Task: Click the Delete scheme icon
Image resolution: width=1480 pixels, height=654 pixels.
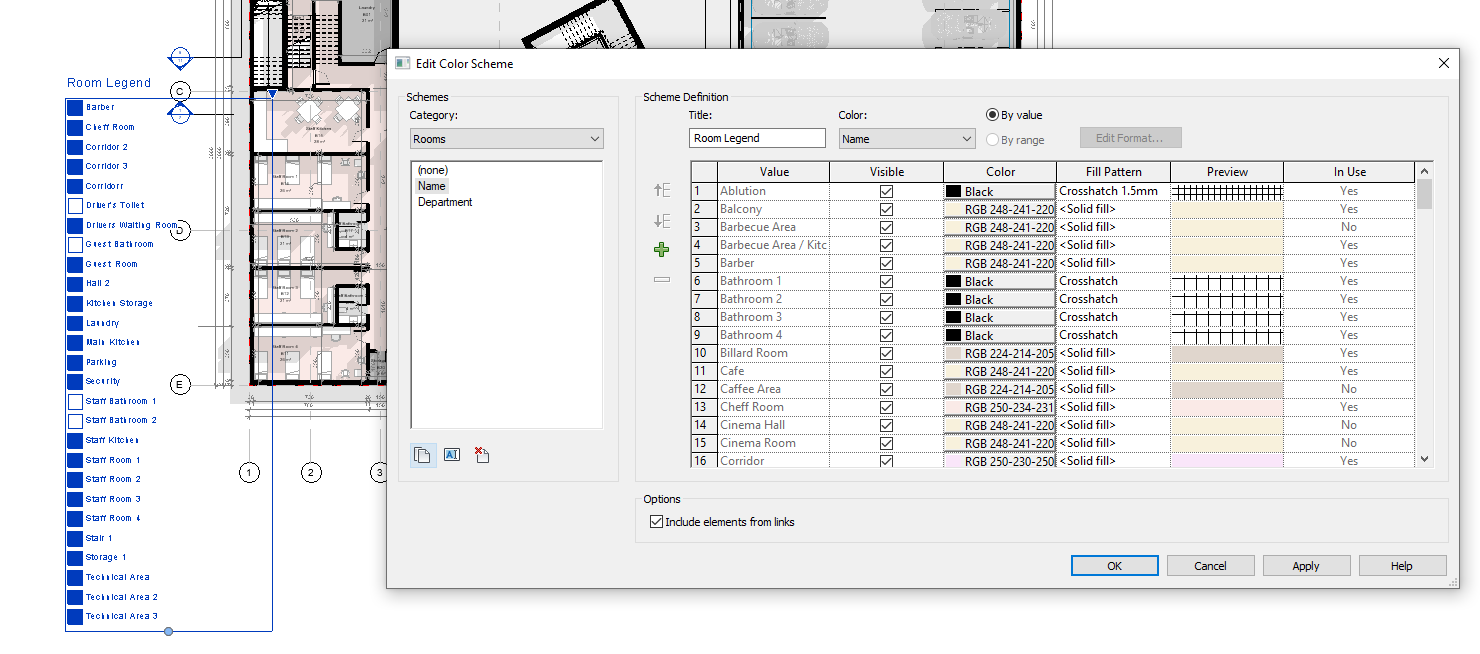Action: pyautogui.click(x=481, y=455)
